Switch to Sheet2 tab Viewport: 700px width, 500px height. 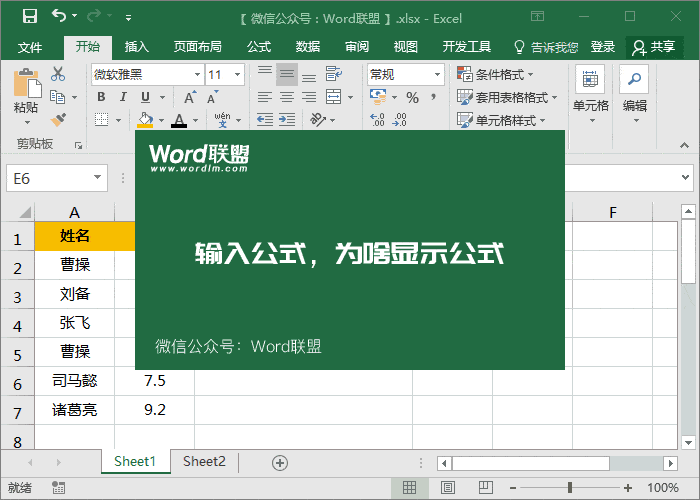click(x=204, y=461)
